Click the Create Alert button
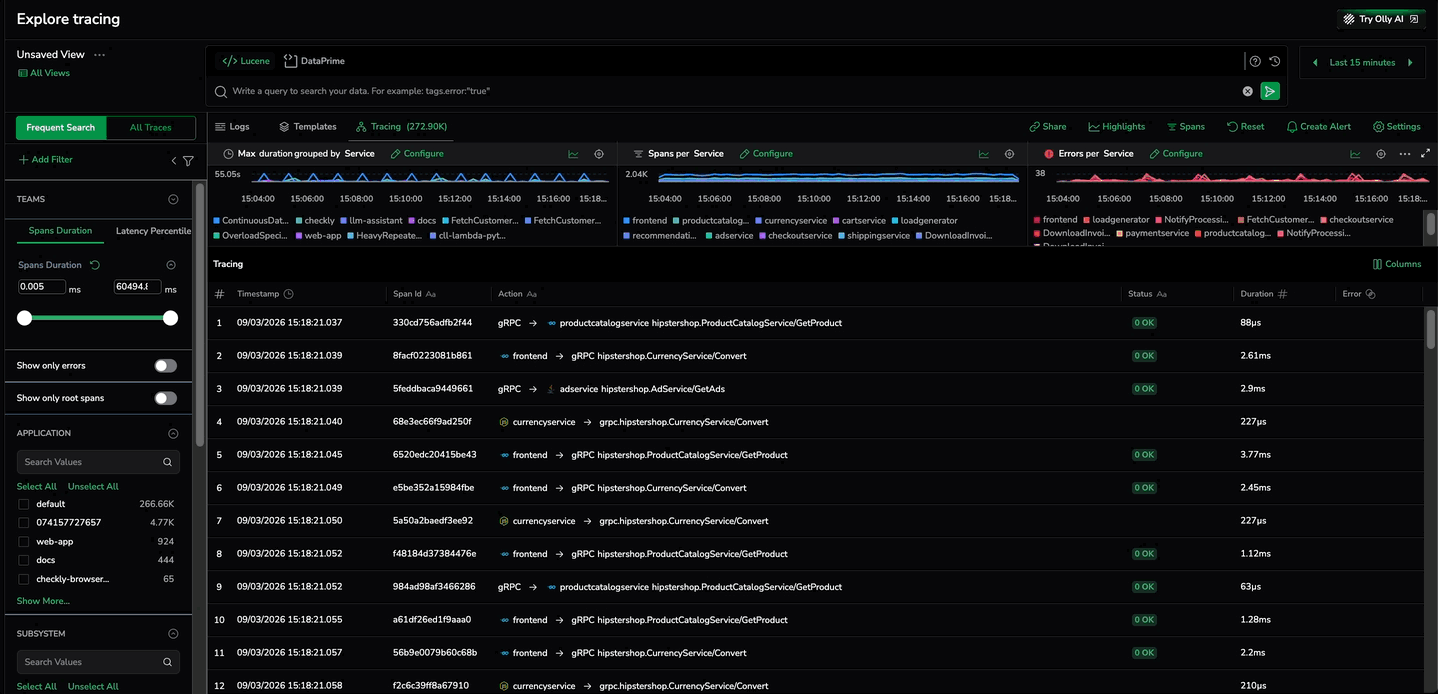 [1318, 127]
